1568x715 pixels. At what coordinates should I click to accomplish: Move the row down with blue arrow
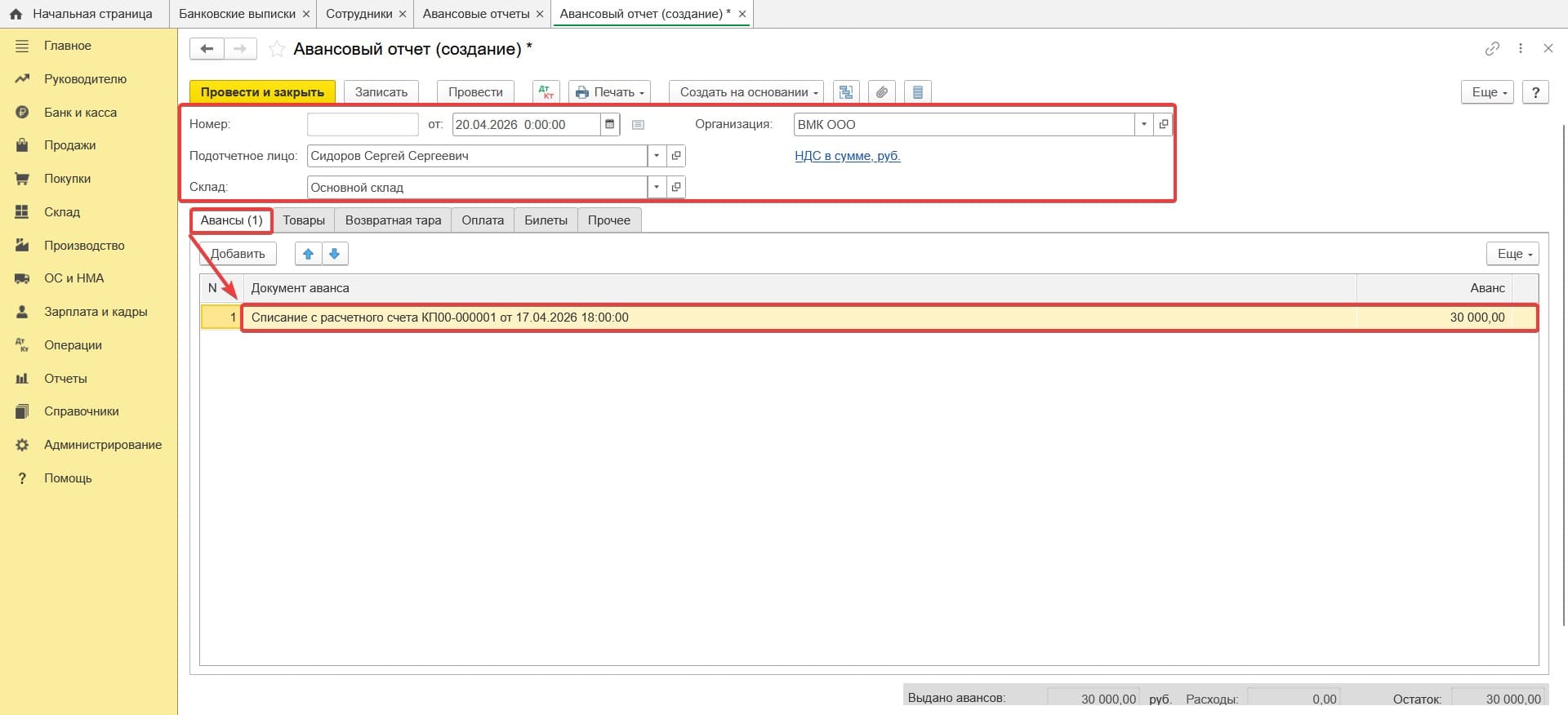(x=335, y=254)
